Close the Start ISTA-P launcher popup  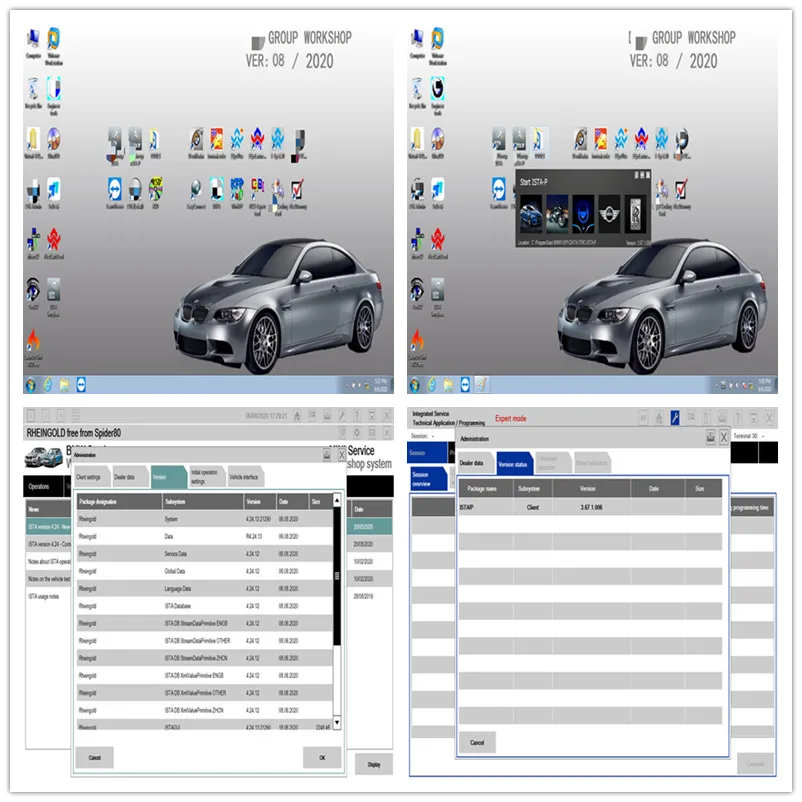(648, 175)
